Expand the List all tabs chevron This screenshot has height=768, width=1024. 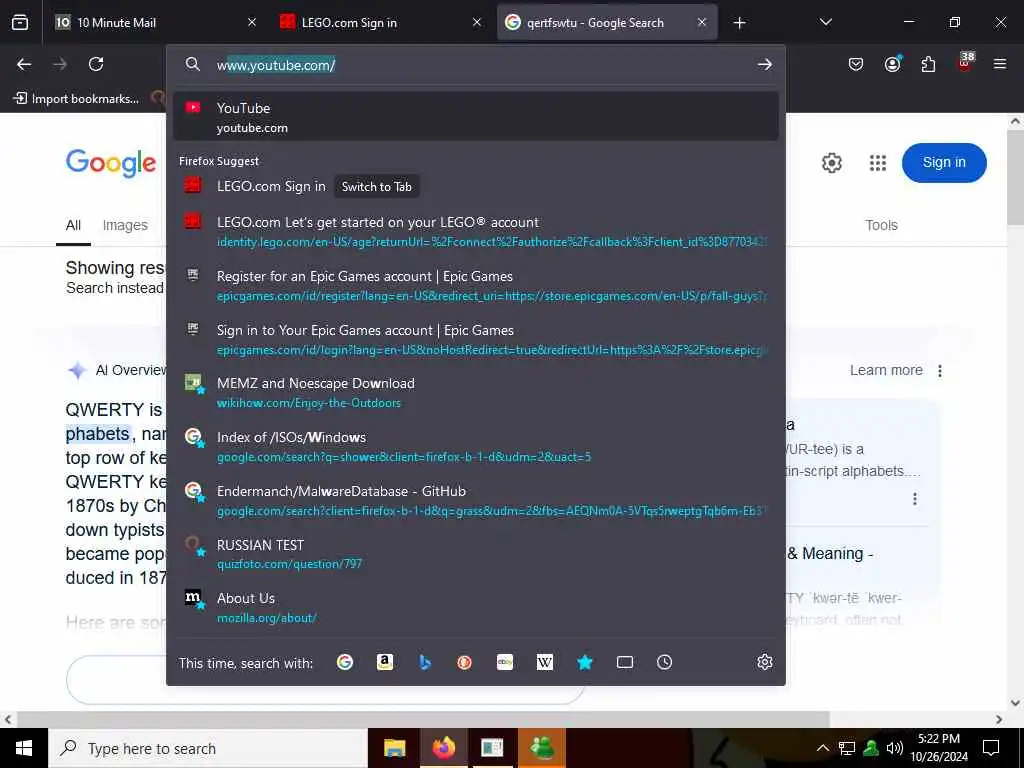825,22
